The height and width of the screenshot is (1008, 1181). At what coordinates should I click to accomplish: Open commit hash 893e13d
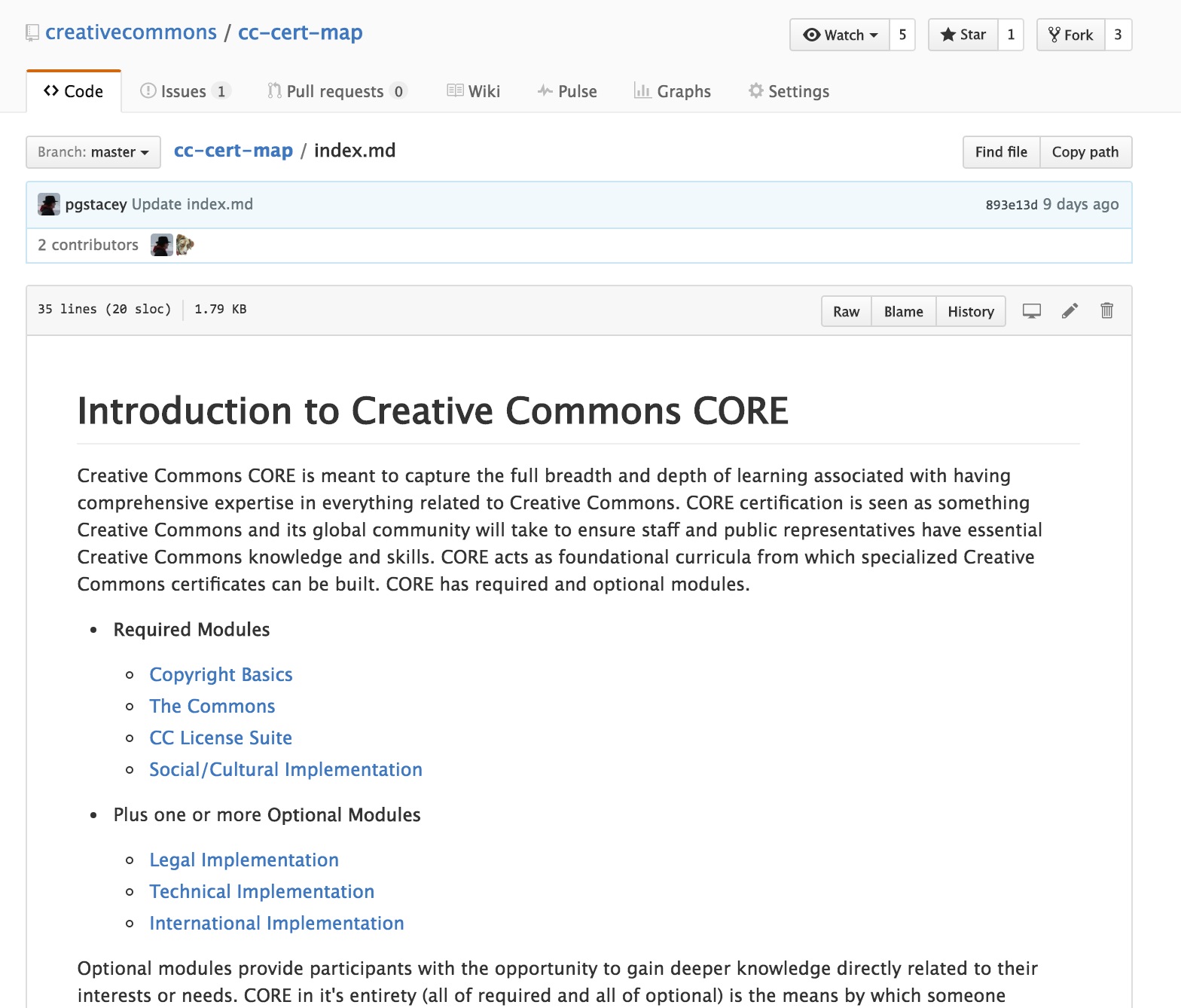(1011, 205)
